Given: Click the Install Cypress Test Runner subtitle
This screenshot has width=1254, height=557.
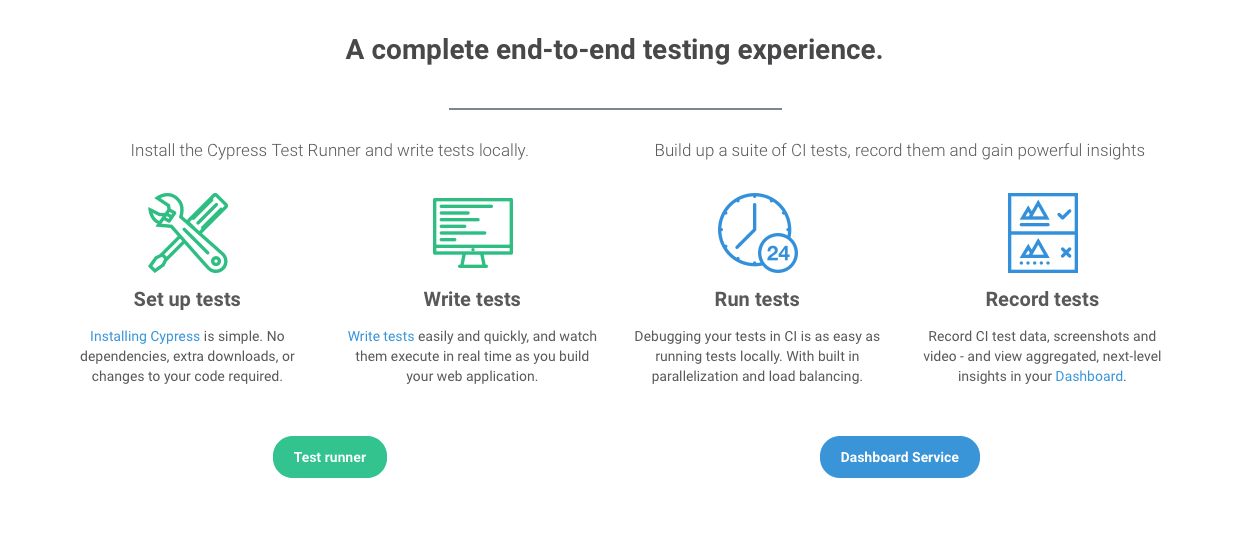Looking at the screenshot, I should pyautogui.click(x=329, y=151).
